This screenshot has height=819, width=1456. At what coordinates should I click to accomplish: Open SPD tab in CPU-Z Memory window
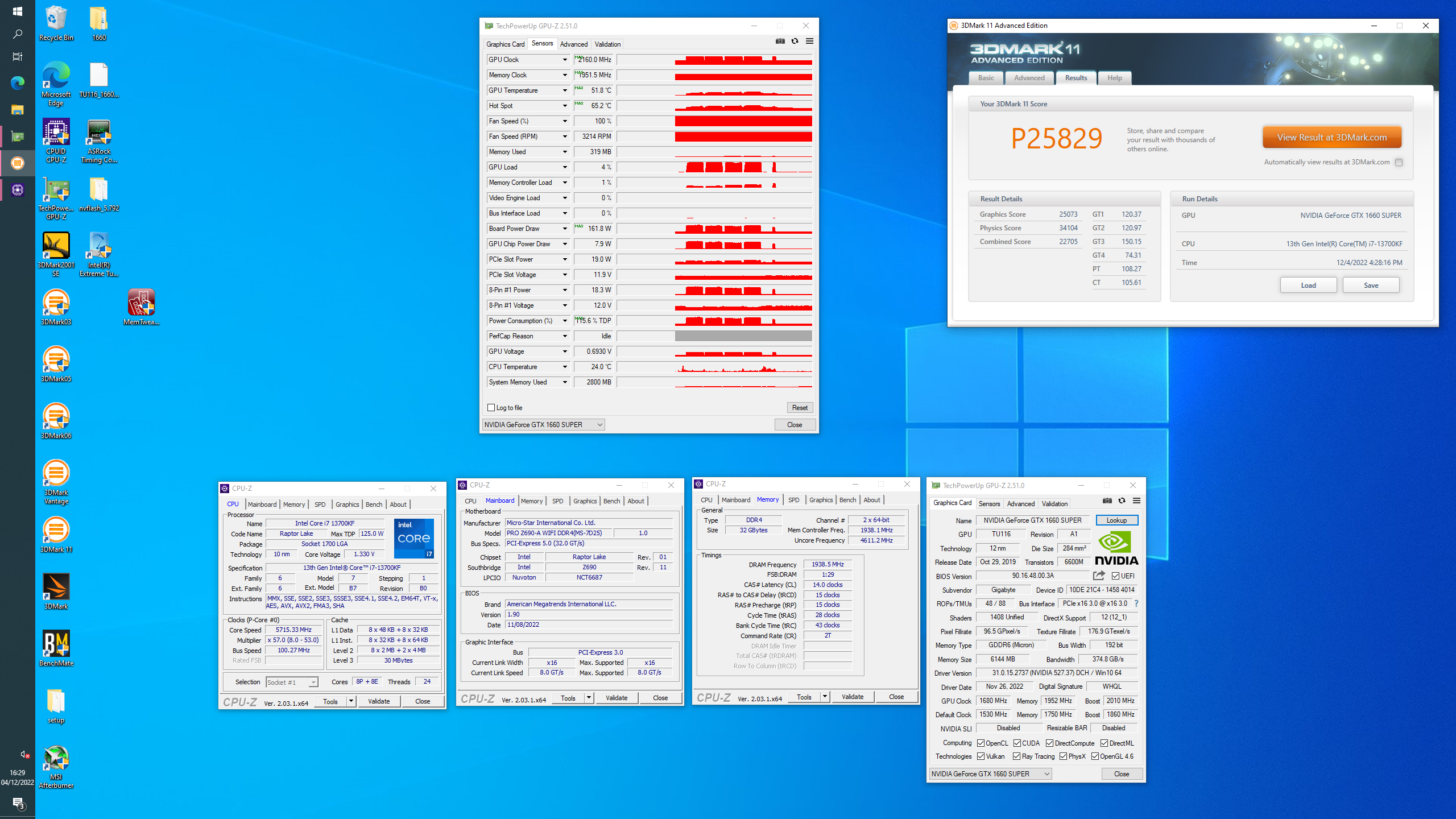[793, 499]
